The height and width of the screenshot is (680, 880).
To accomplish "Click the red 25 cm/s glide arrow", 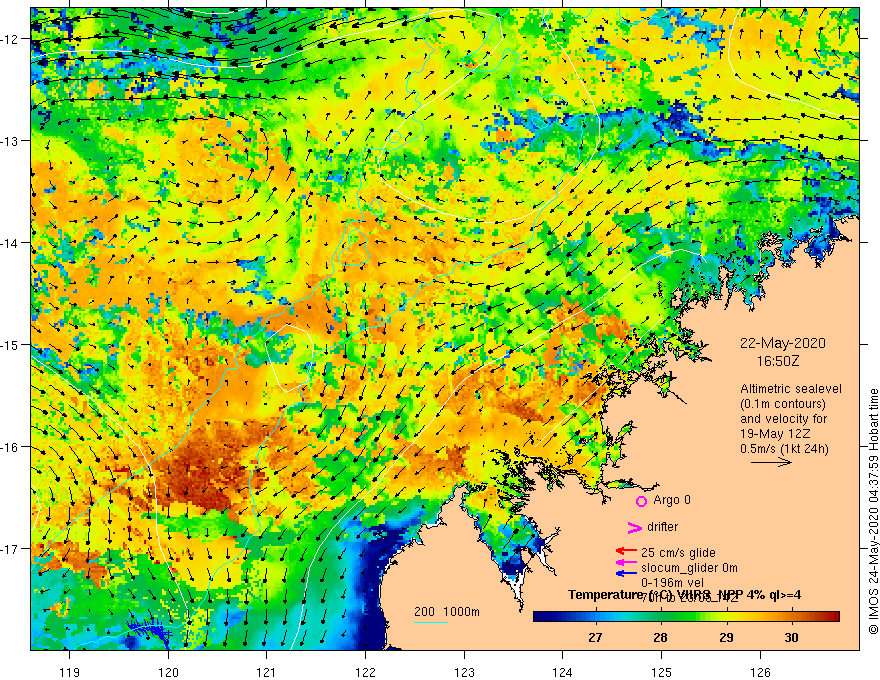I will [x=626, y=551].
